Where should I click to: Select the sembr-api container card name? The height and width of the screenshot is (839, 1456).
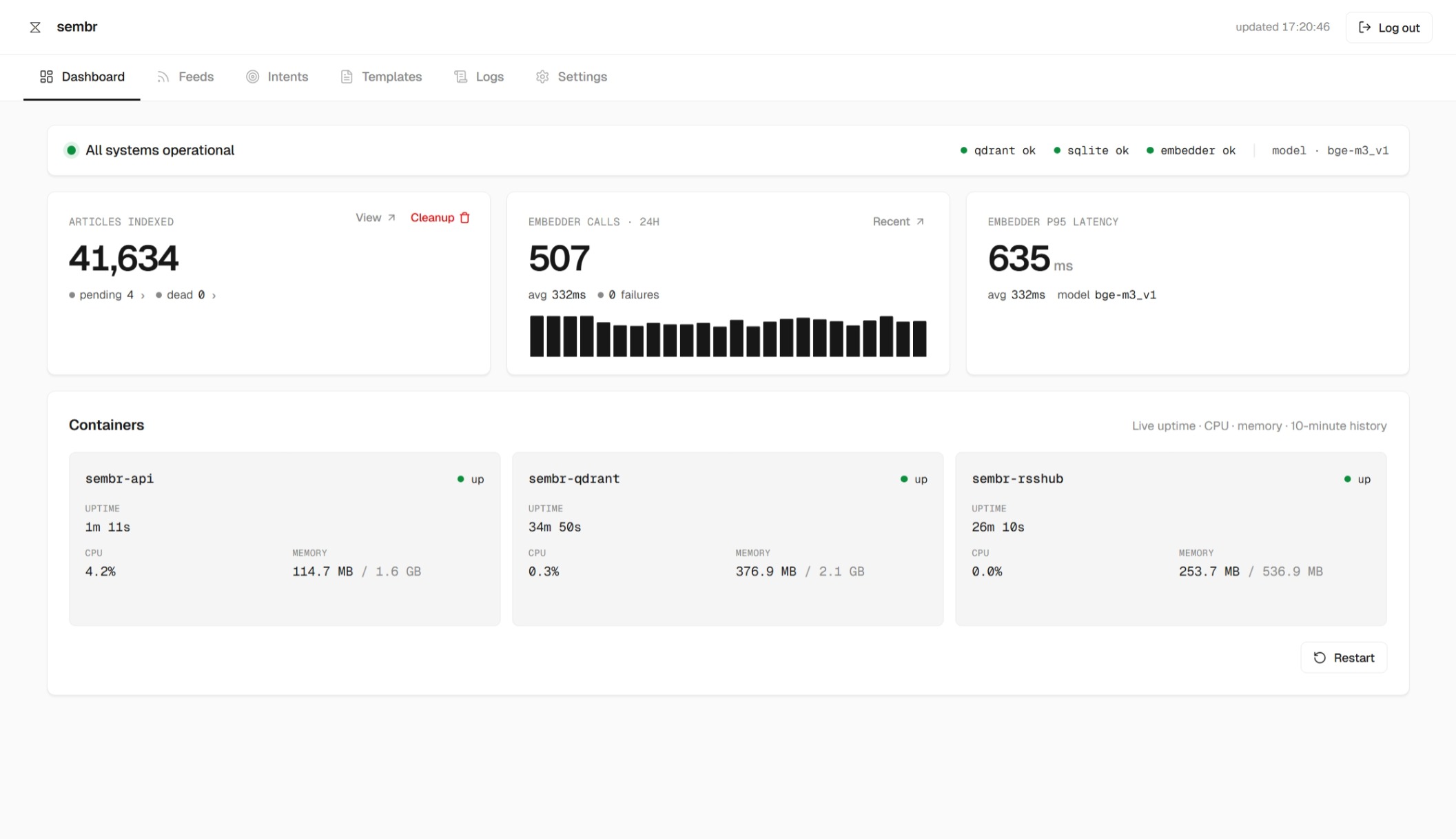(119, 478)
